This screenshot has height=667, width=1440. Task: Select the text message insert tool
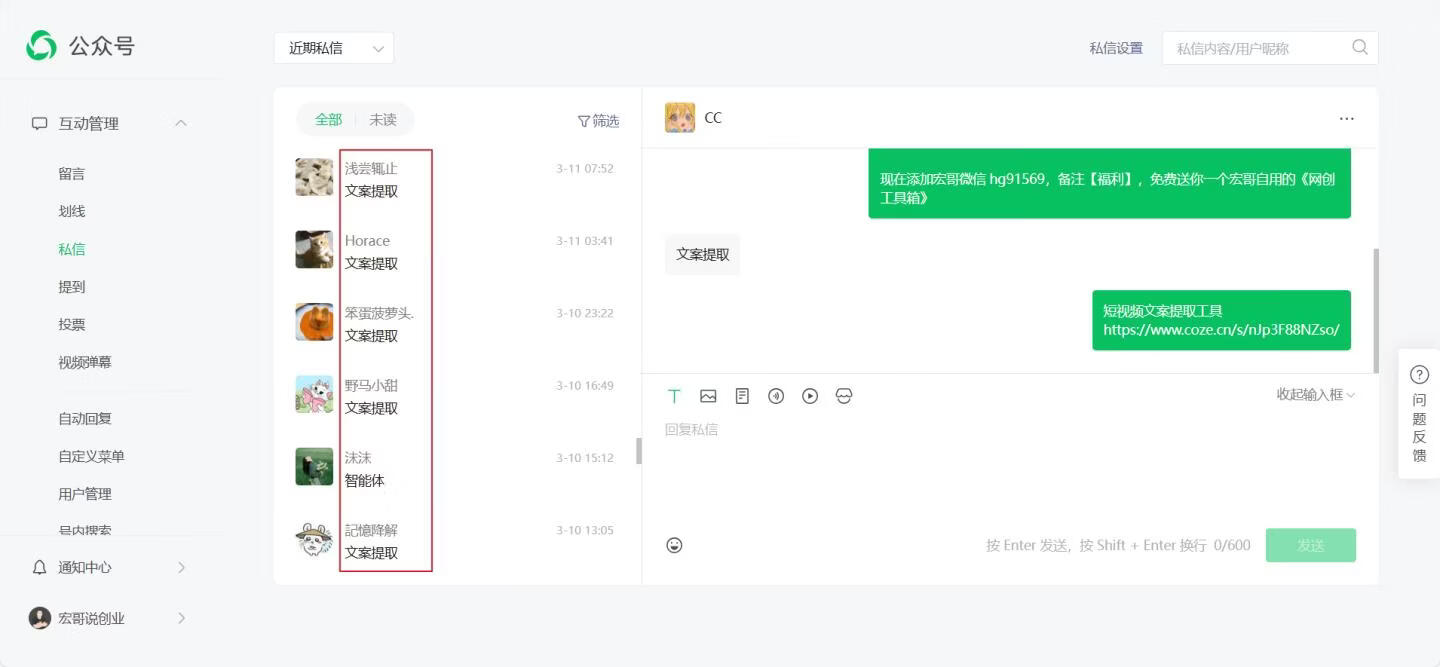(x=674, y=396)
